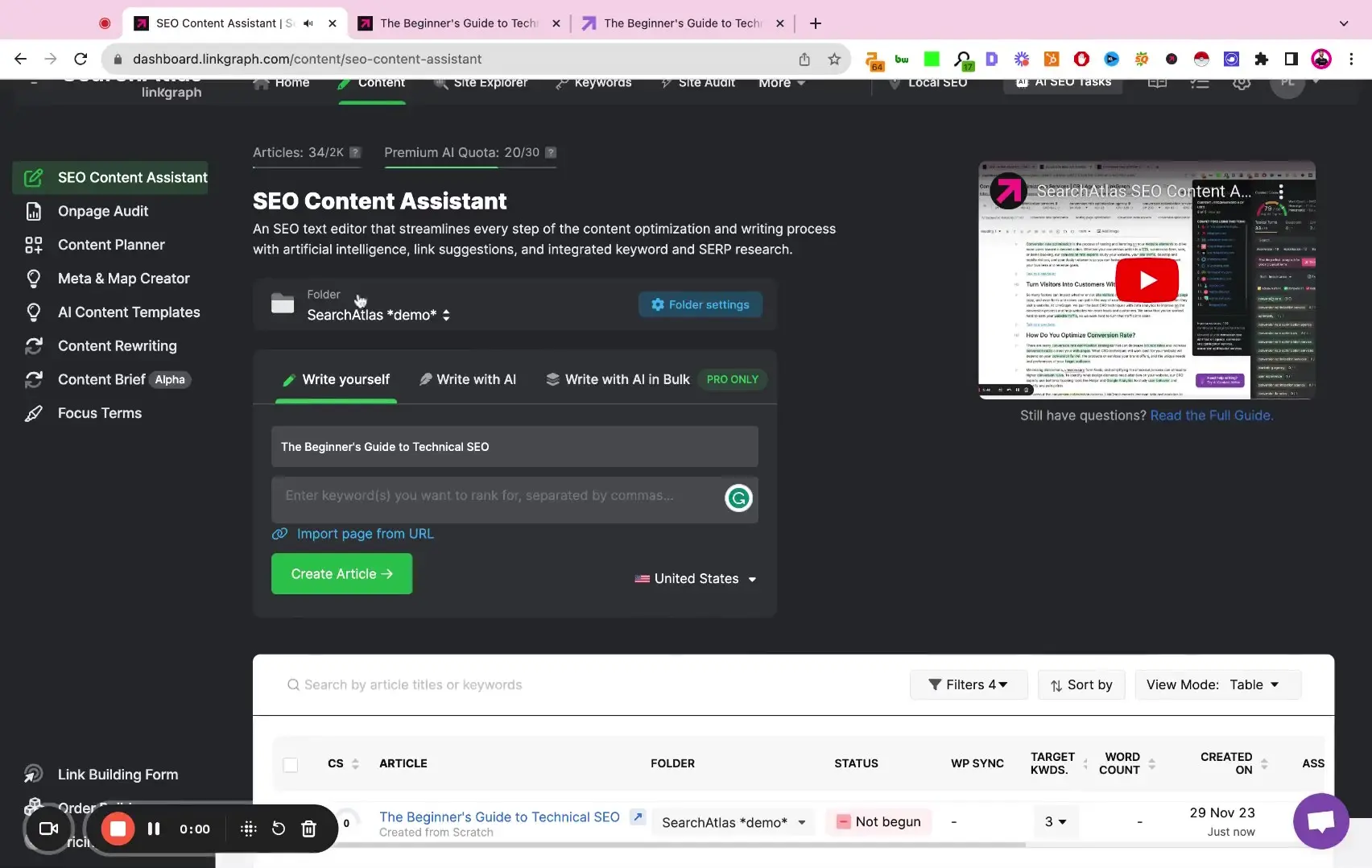
Task: Pause the active recording timer
Action: click(x=153, y=828)
